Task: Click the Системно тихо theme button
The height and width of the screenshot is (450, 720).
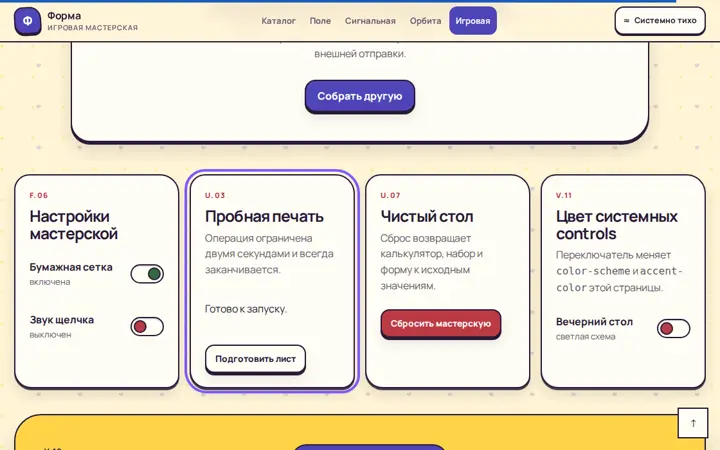Action: click(660, 21)
